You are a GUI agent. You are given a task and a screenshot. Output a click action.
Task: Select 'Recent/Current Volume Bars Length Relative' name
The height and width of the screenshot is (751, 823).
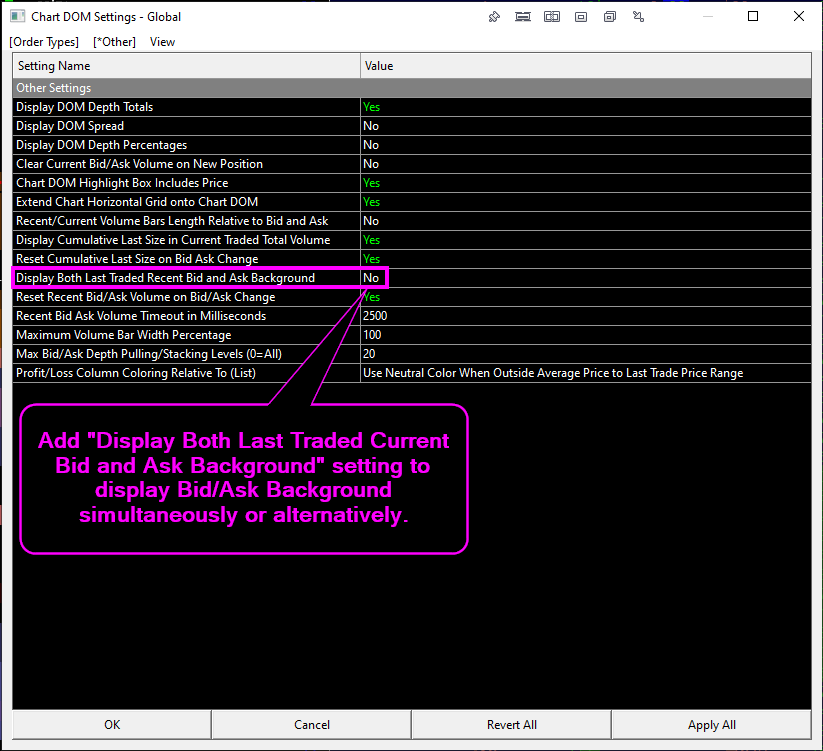pyautogui.click(x=186, y=221)
